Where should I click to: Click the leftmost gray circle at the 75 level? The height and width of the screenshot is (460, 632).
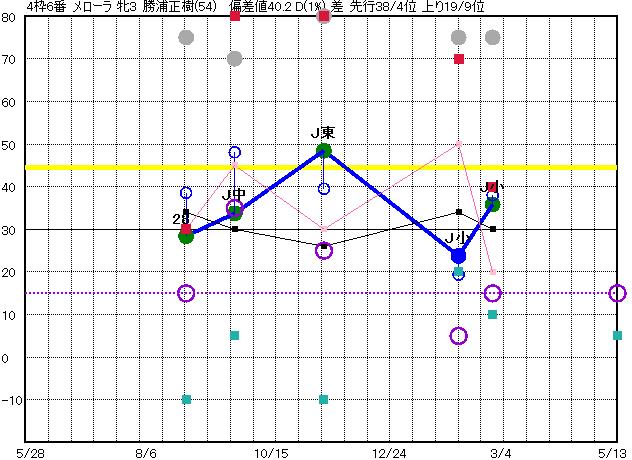(x=186, y=38)
